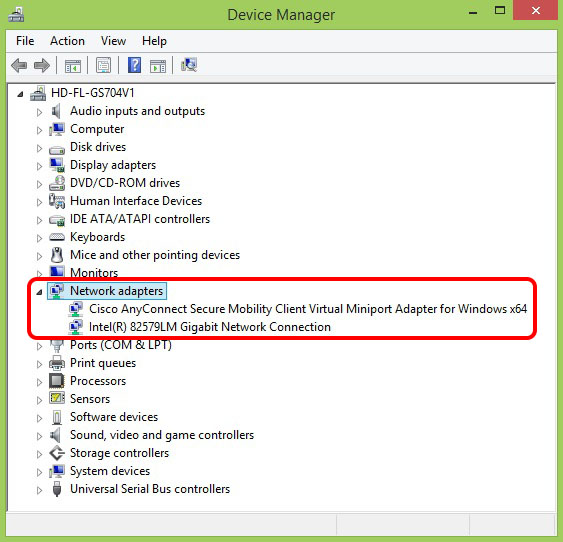Select Cisco AnyConnect adapter icon
The width and height of the screenshot is (563, 542).
pyautogui.click(x=76, y=309)
